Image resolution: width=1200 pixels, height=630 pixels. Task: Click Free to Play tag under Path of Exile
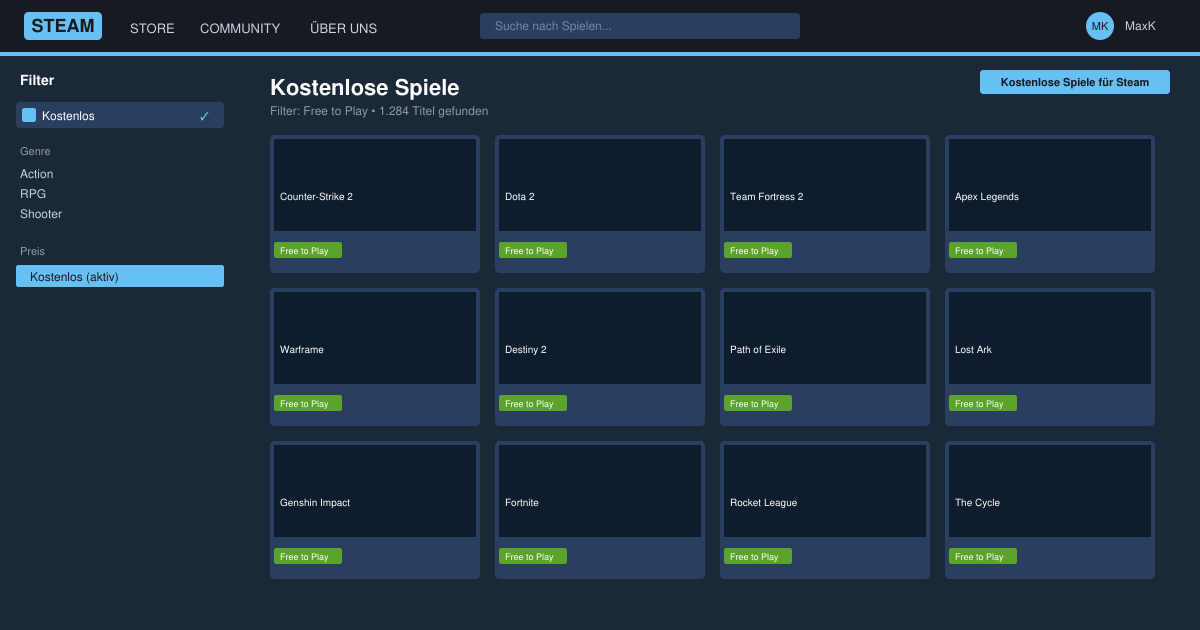pyautogui.click(x=758, y=403)
